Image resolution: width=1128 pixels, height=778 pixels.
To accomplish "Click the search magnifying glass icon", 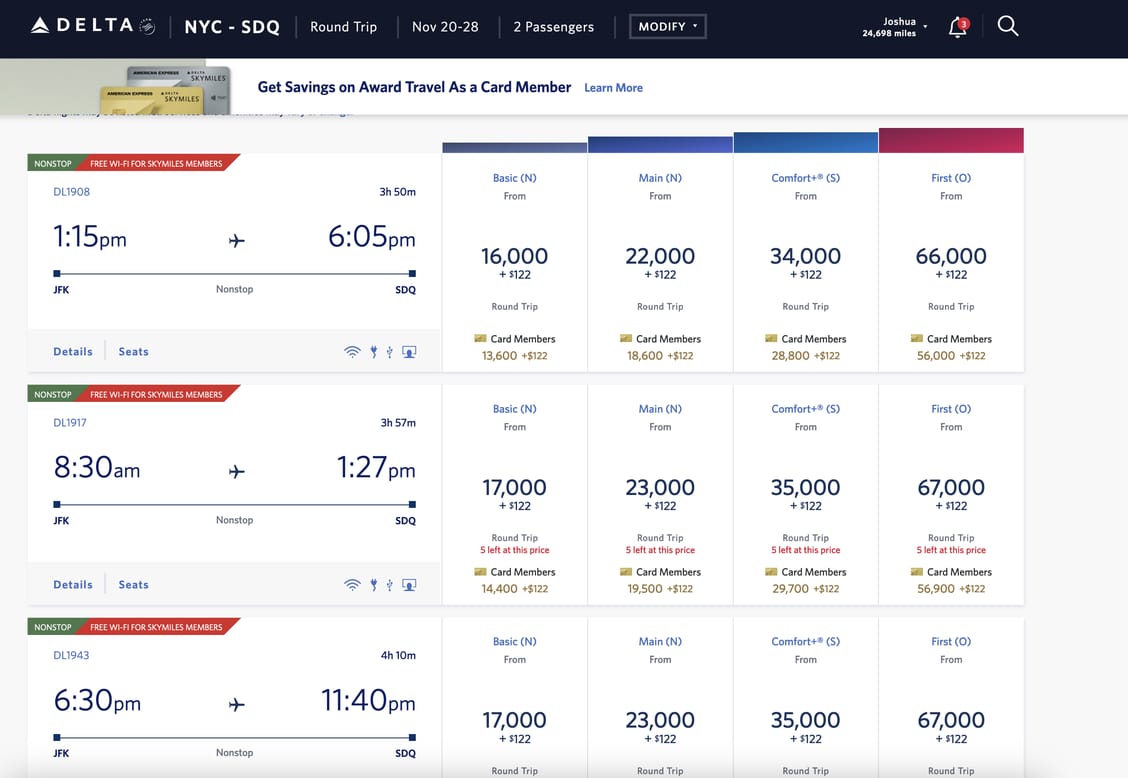I will [1008, 27].
